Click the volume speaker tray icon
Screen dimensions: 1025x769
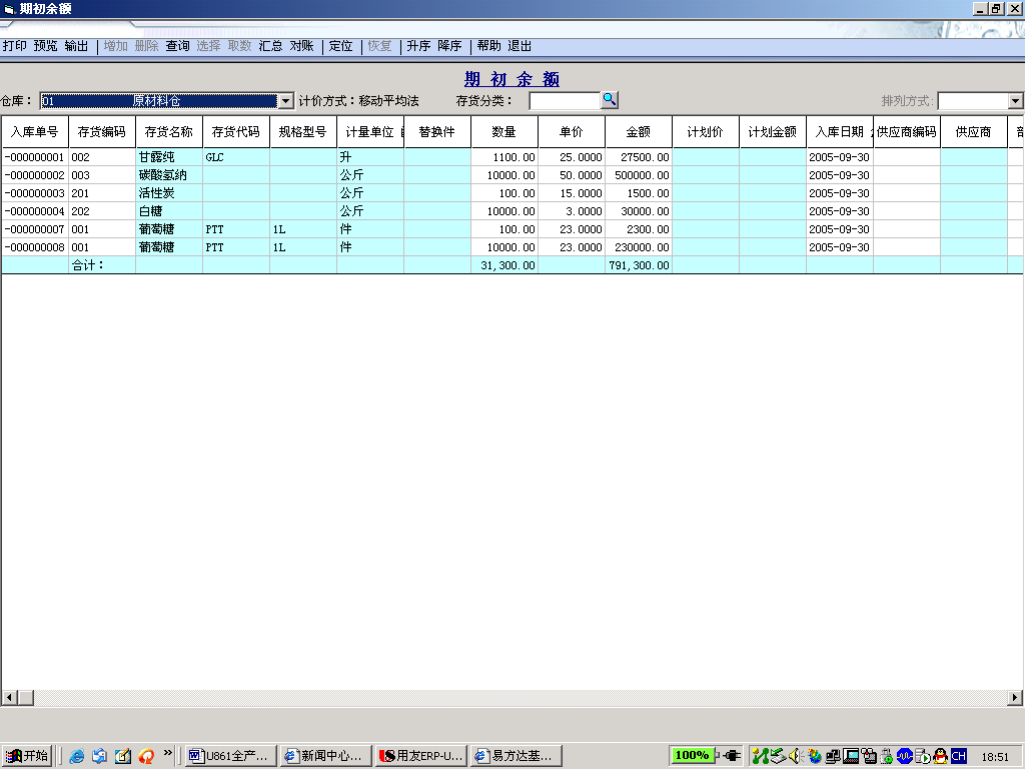click(796, 756)
